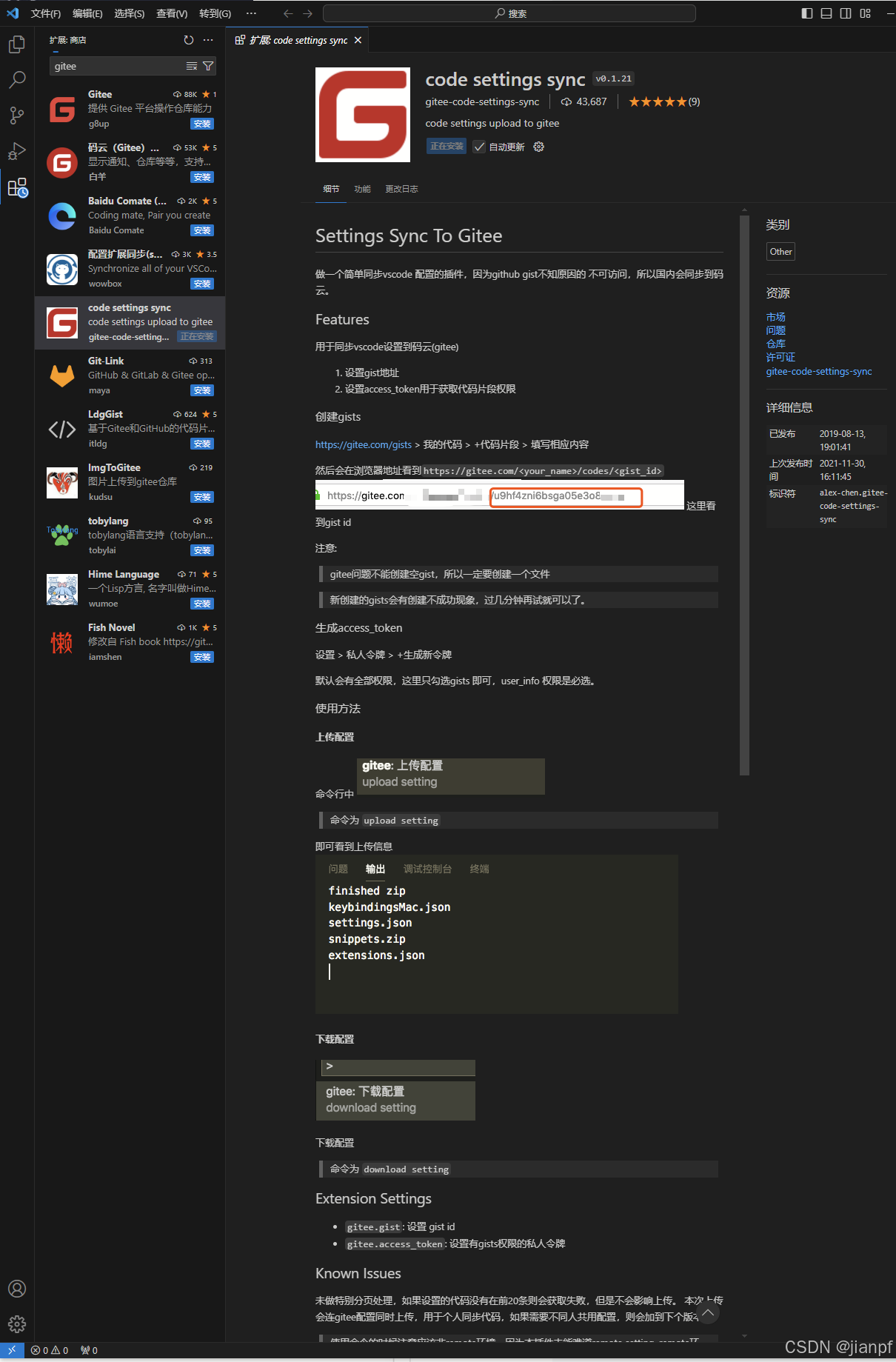Install the Fish Novel extension
The image size is (896, 1362).
tap(202, 657)
